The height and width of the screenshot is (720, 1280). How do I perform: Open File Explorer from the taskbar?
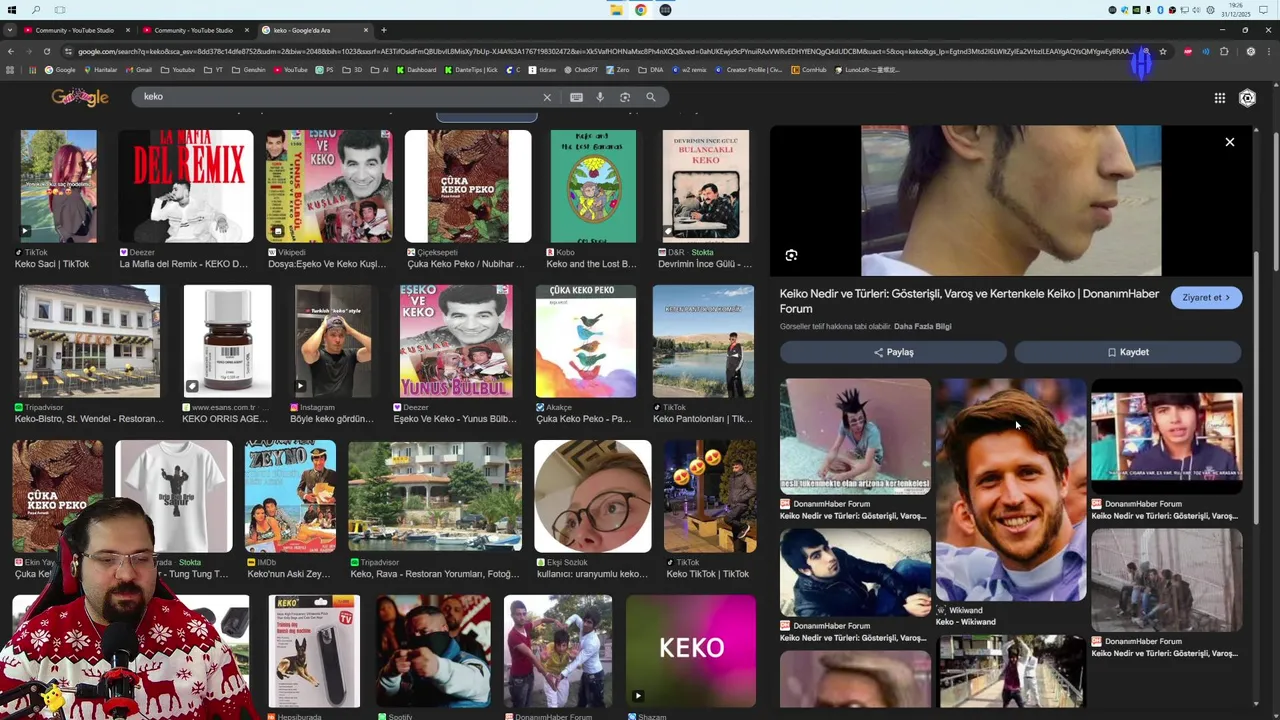point(616,10)
